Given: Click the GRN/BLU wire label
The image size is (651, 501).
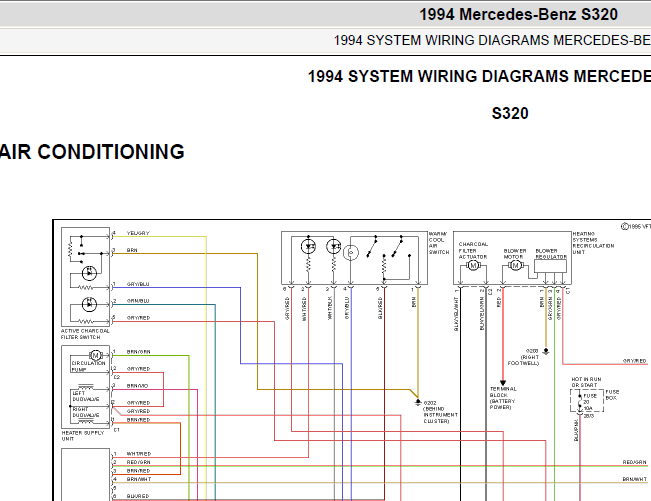Looking at the screenshot, I should pos(138,301).
